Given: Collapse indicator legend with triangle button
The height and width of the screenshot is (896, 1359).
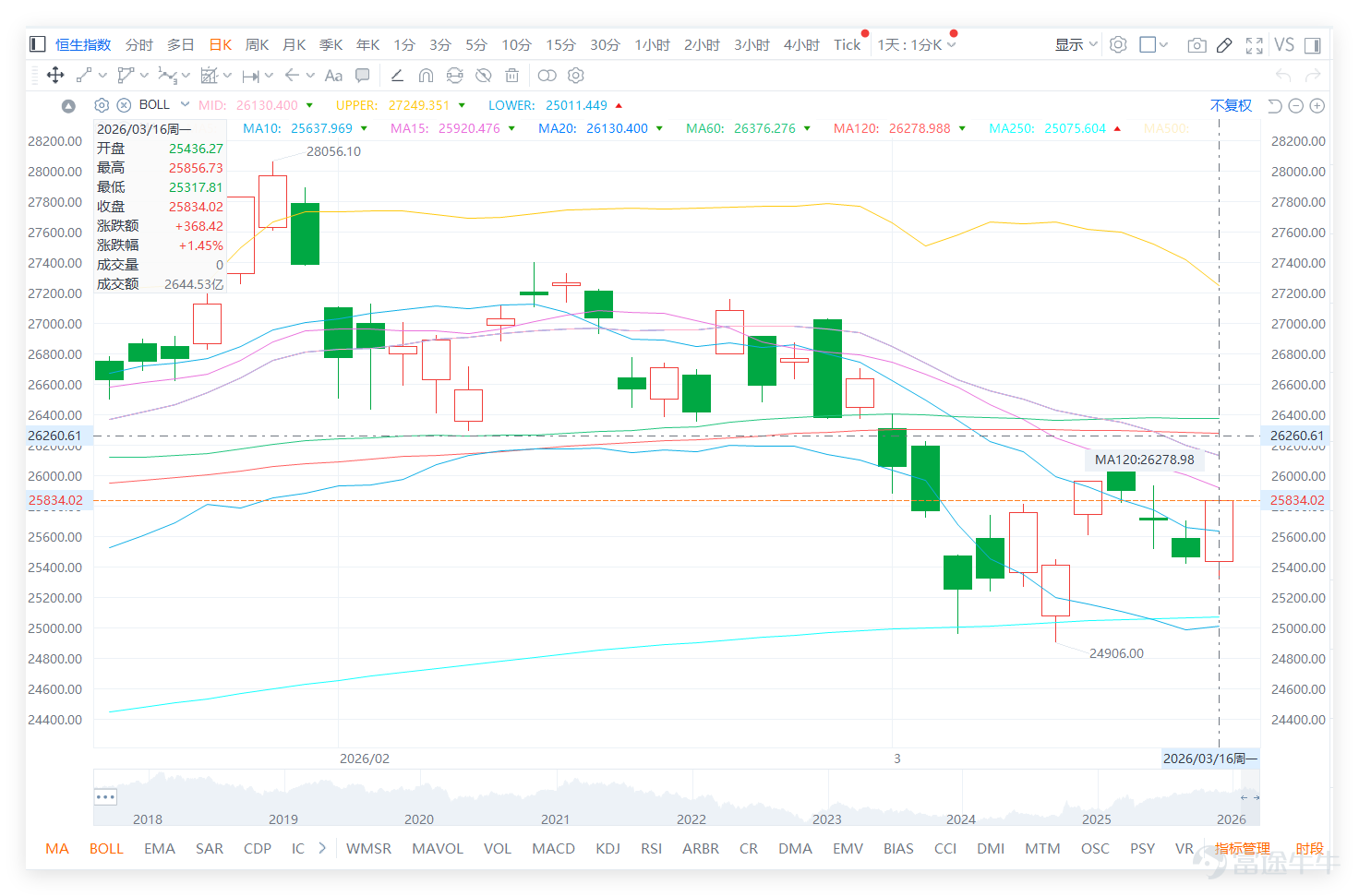Looking at the screenshot, I should click(x=68, y=106).
